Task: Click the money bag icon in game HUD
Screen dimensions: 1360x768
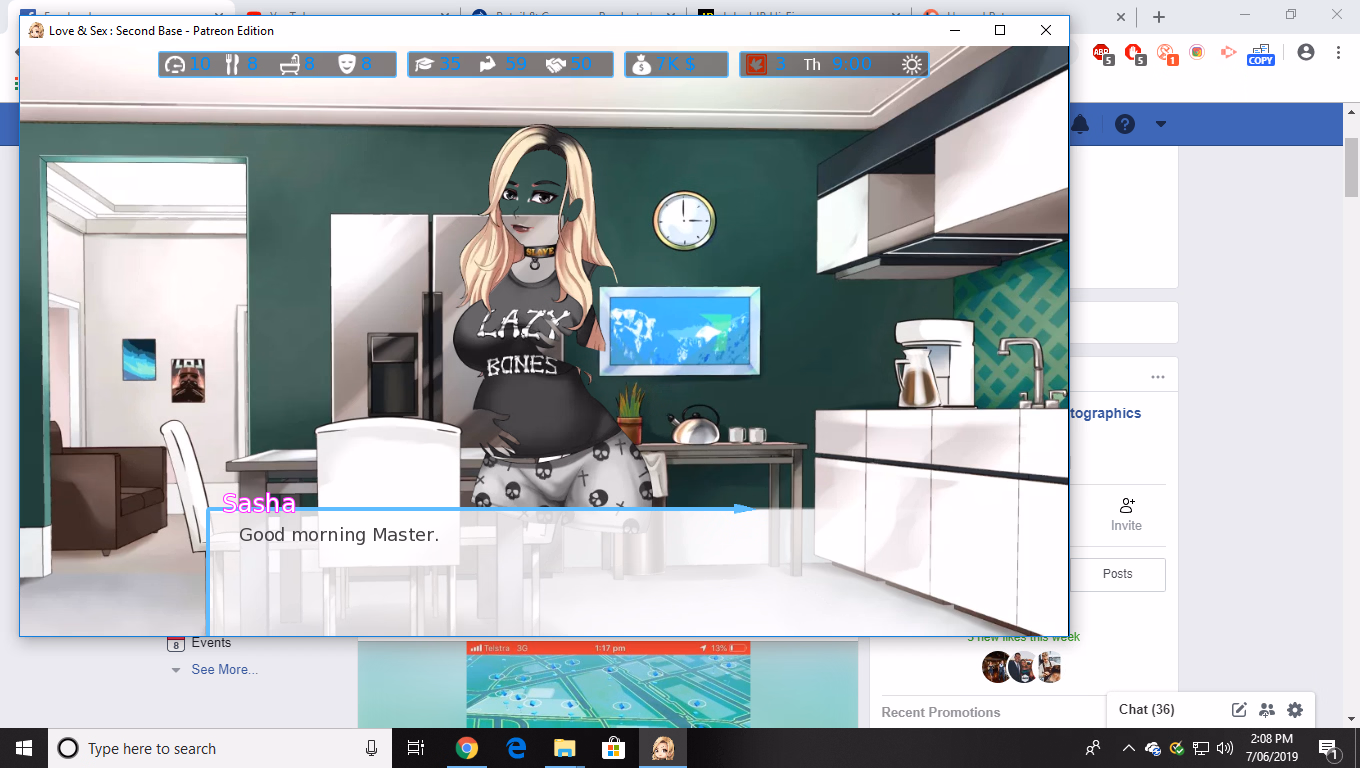Action: 641,65
